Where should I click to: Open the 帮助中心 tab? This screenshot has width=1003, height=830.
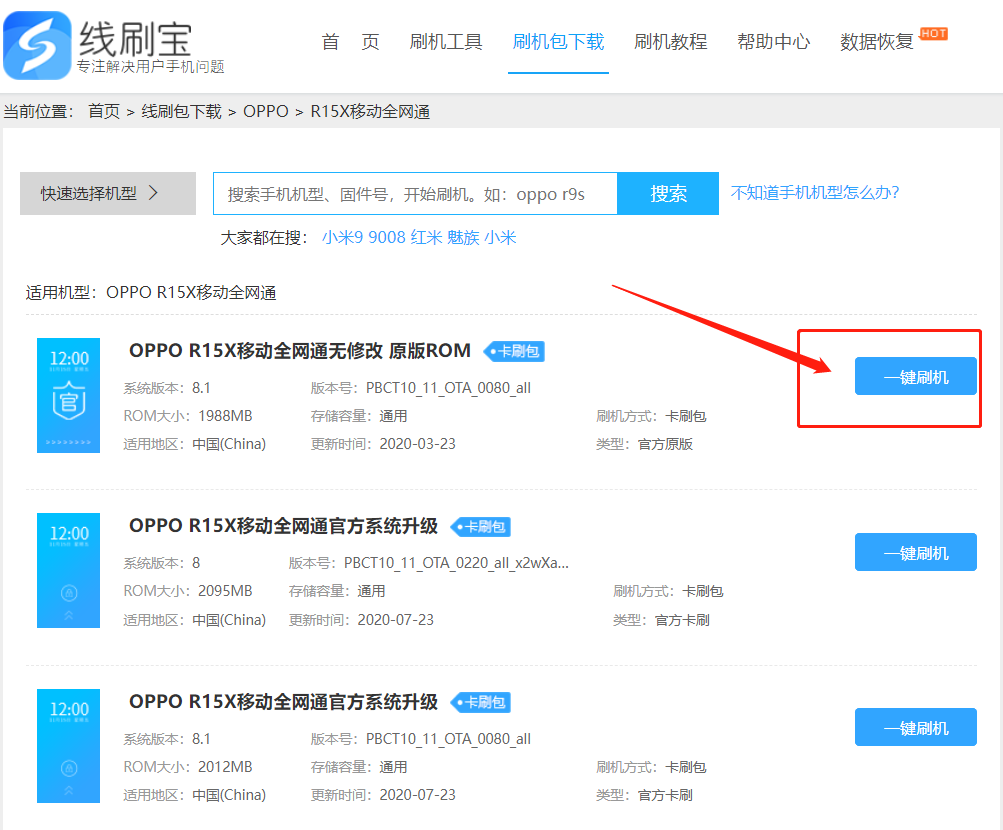[x=773, y=42]
